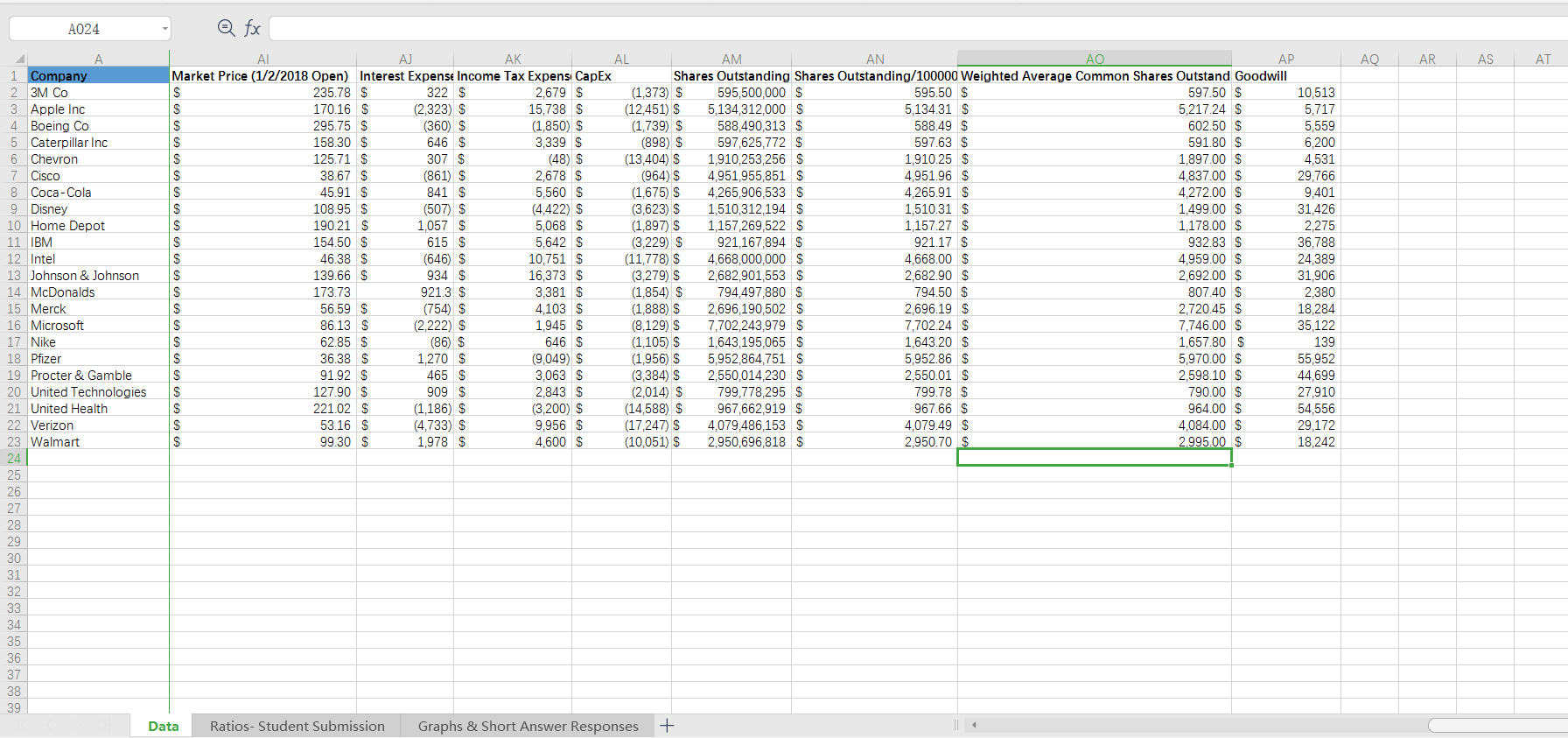Click the Income Tax Expense header cell

[513, 76]
